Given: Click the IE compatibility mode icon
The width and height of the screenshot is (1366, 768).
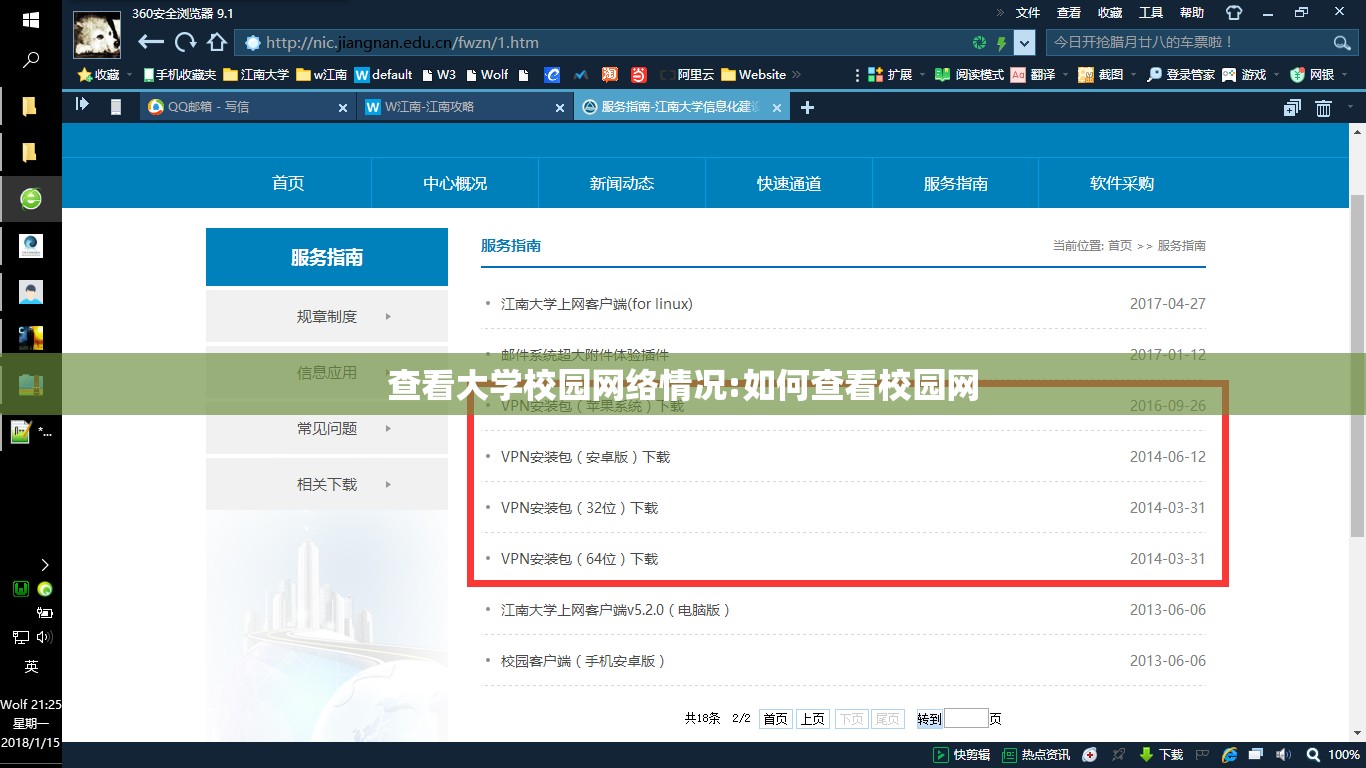Looking at the screenshot, I should tap(1229, 755).
